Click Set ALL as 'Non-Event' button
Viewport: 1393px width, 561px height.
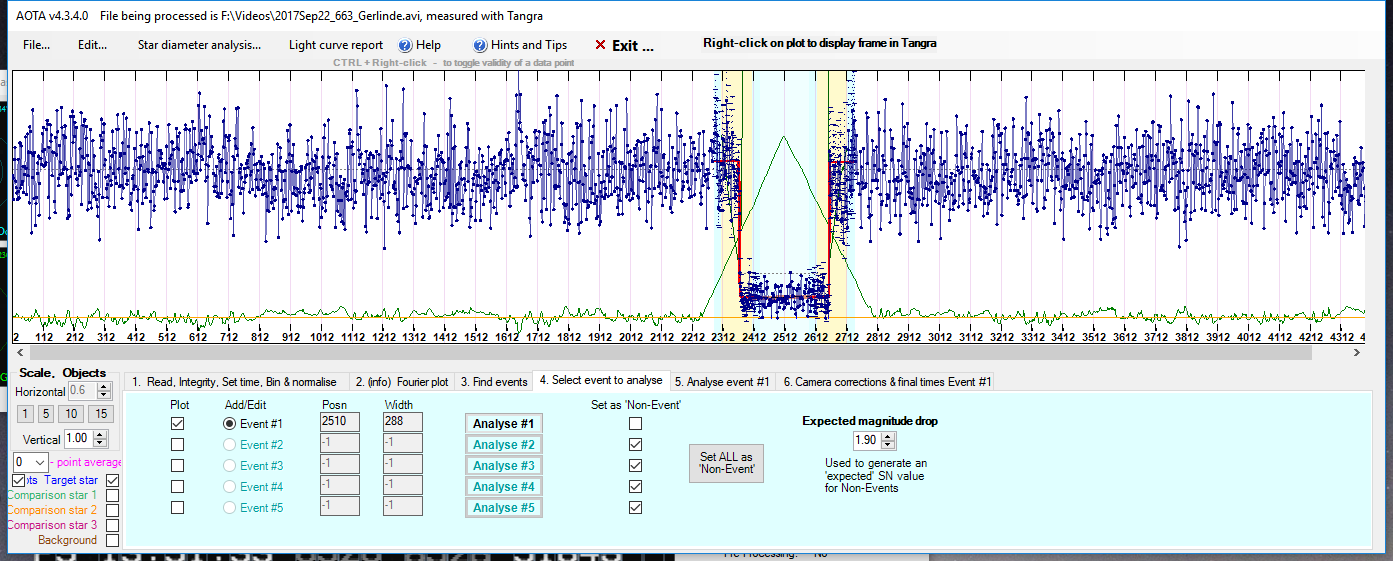point(727,463)
